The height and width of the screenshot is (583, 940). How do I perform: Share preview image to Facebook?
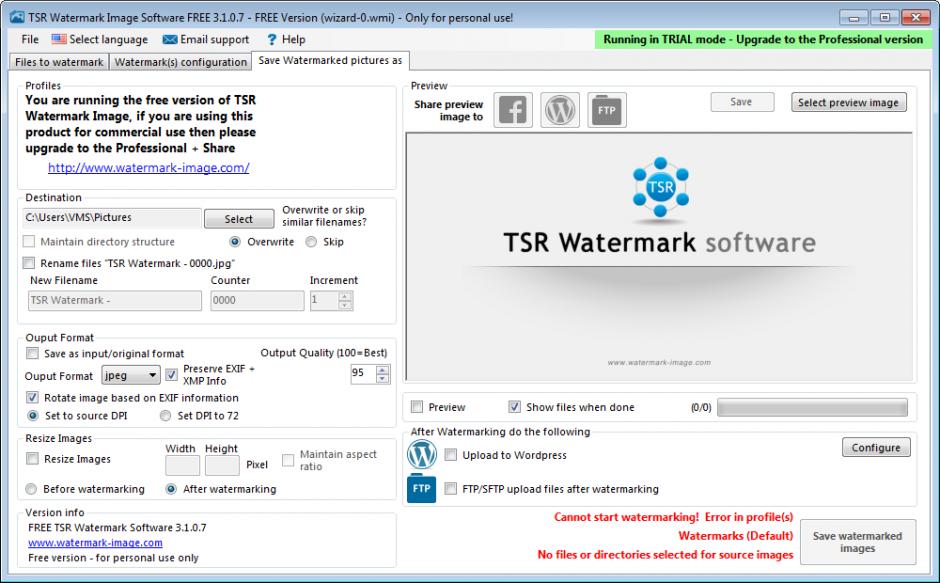pyautogui.click(x=513, y=110)
